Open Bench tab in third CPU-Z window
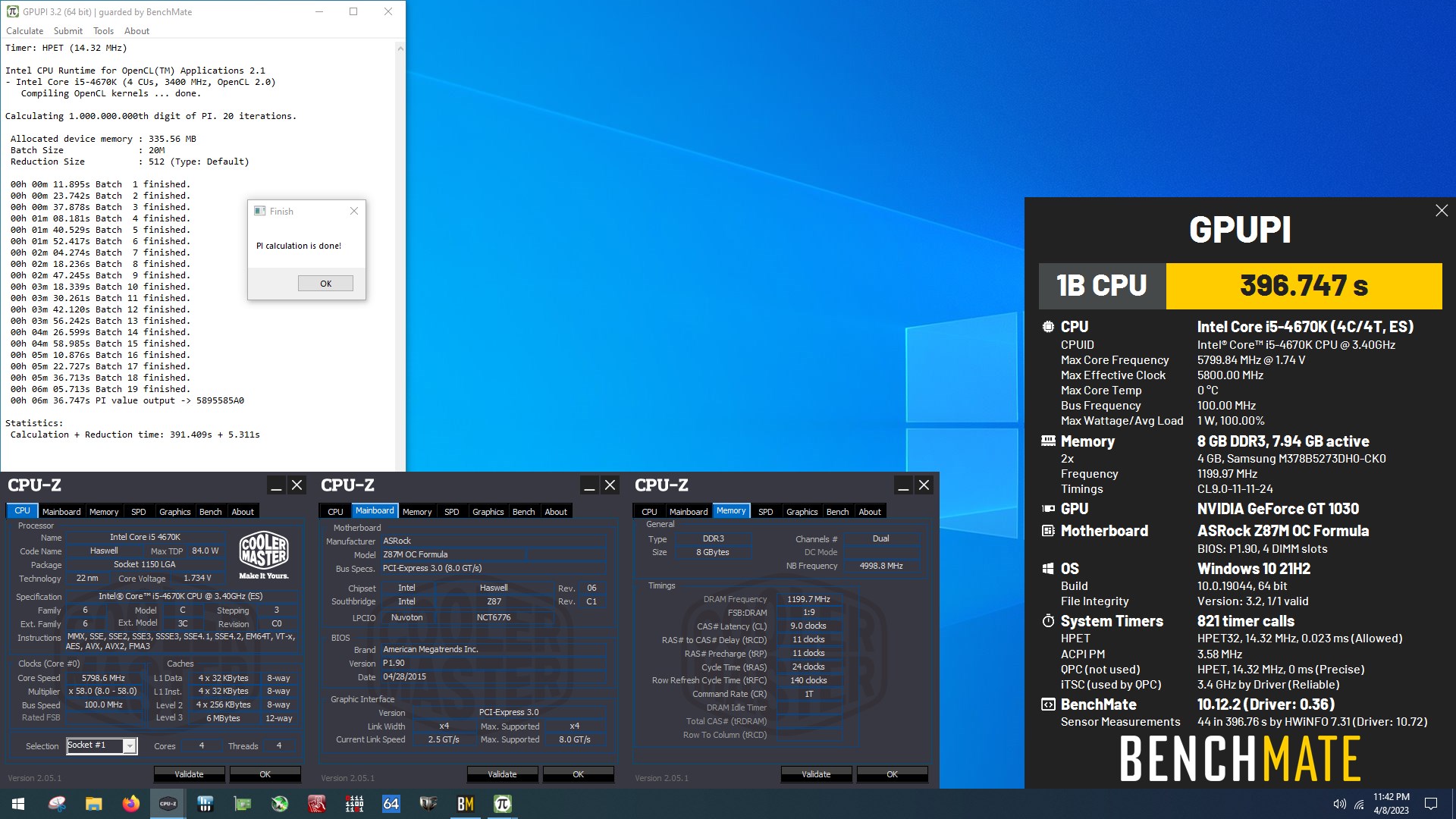Screen dimensions: 1456x819 (838, 512)
